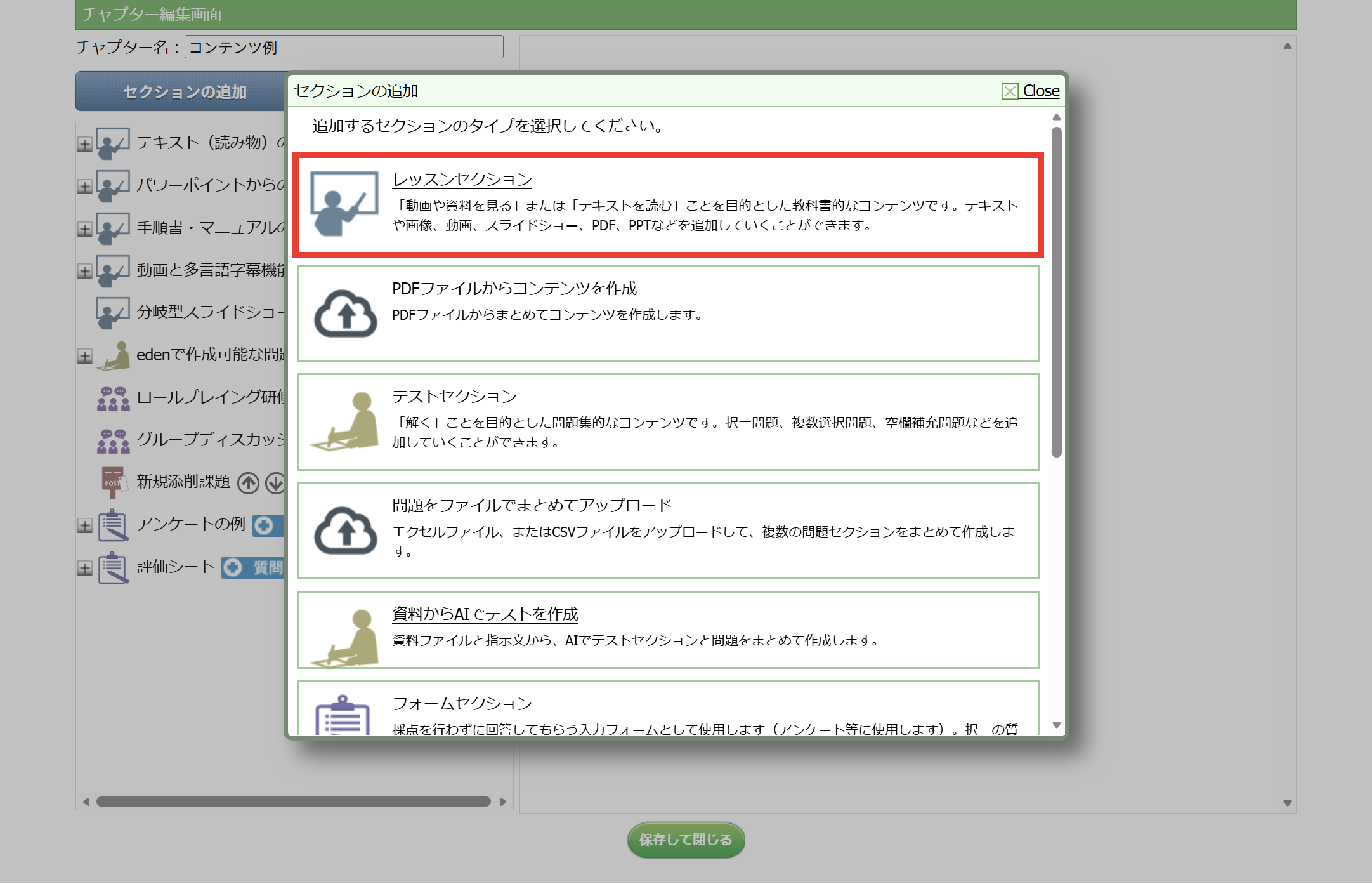
Task: Select the 新規添削課題 tree row label
Action: [x=183, y=482]
